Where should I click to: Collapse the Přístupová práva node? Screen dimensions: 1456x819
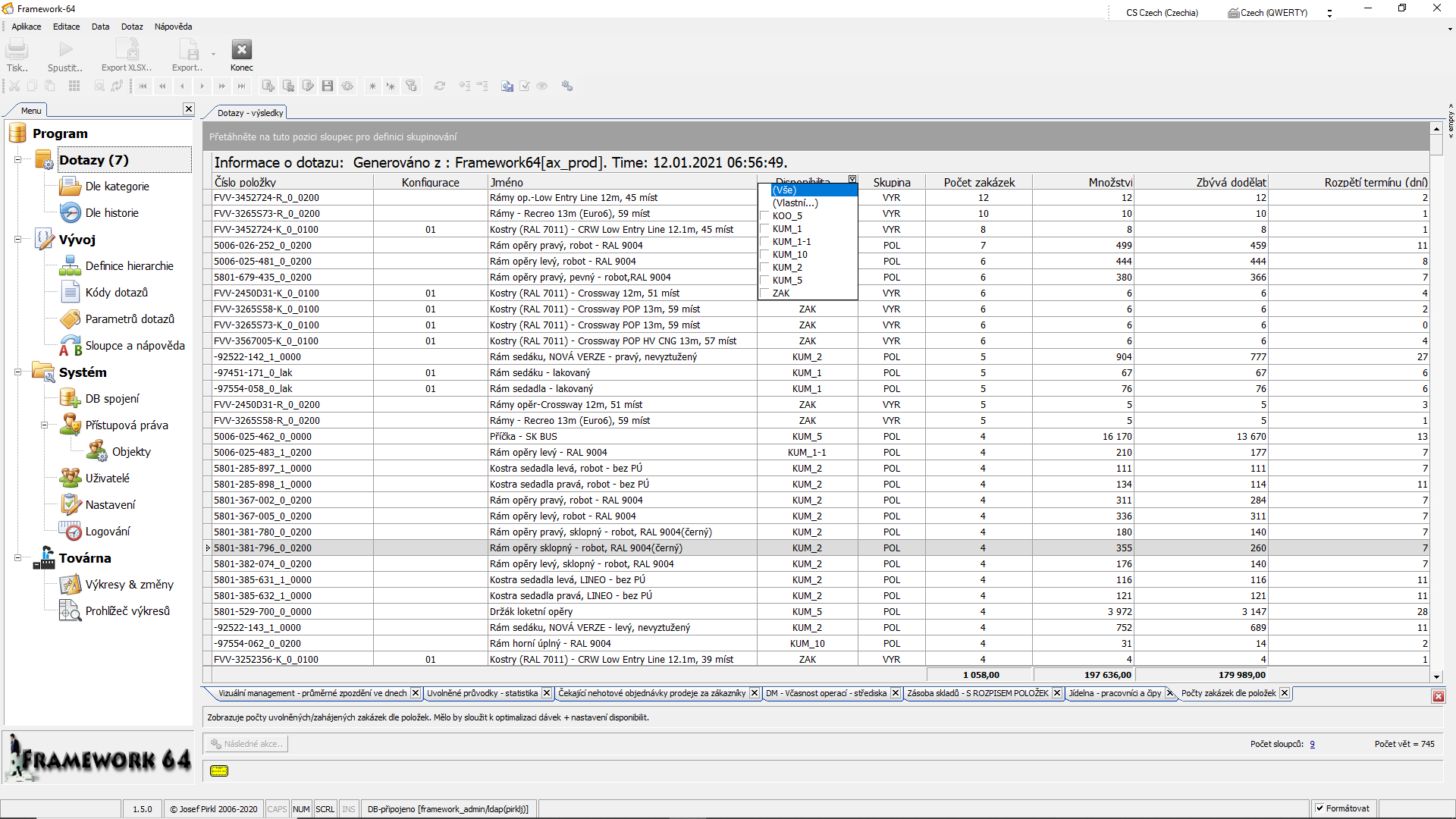tap(44, 425)
